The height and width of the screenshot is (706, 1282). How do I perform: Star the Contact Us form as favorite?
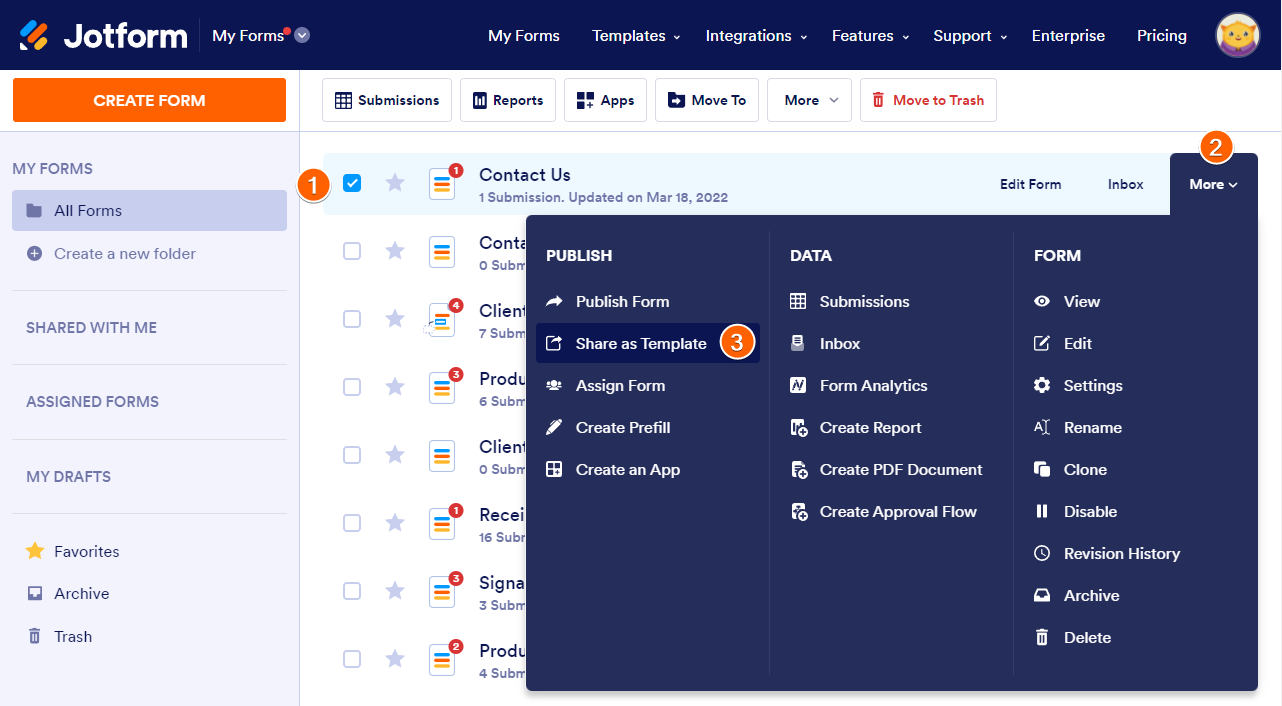coord(395,182)
